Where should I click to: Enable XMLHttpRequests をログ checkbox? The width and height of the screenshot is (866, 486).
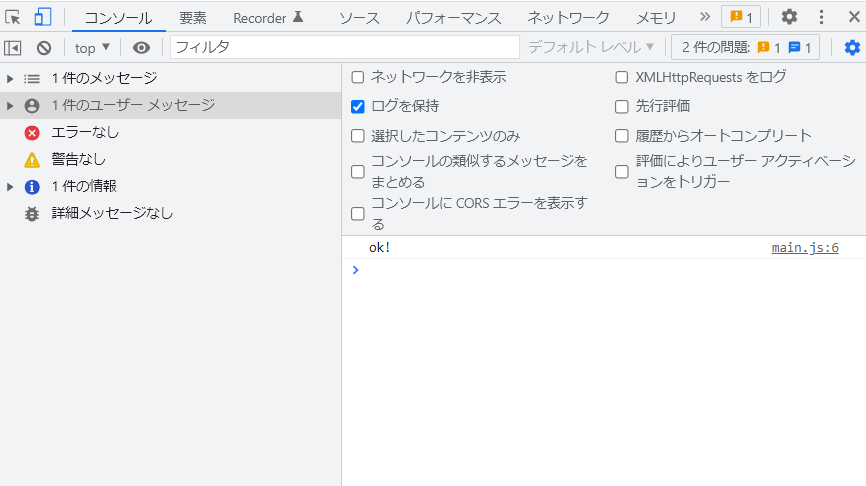click(x=622, y=77)
